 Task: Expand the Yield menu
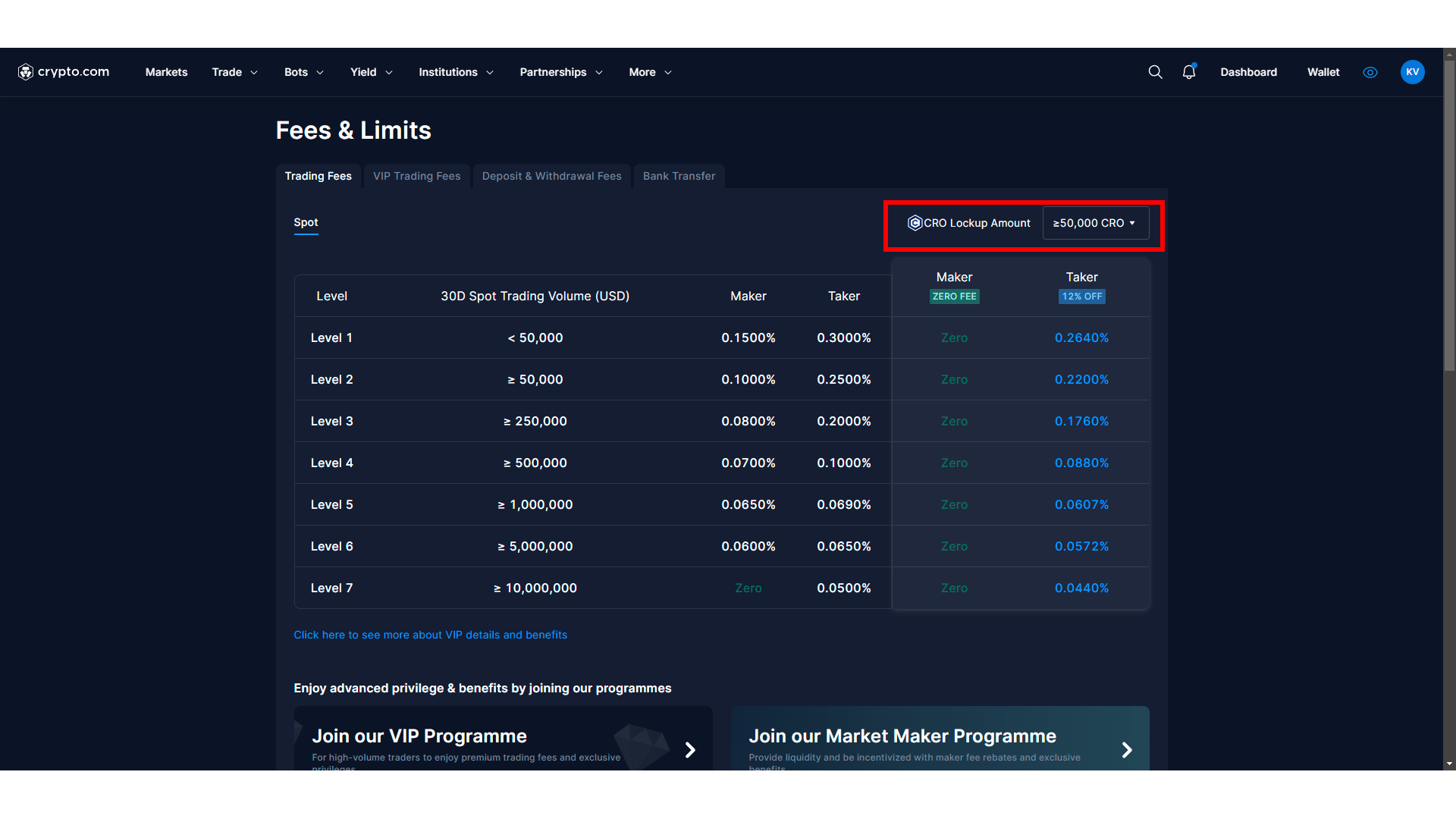pyautogui.click(x=372, y=72)
